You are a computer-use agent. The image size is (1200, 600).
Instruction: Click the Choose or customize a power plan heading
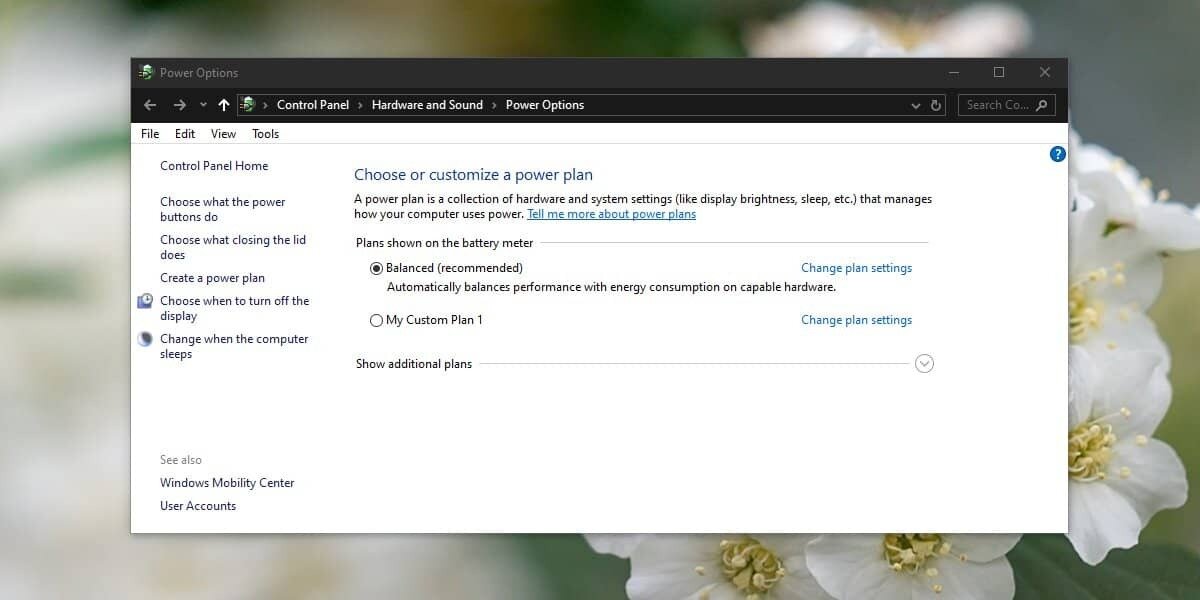(473, 175)
